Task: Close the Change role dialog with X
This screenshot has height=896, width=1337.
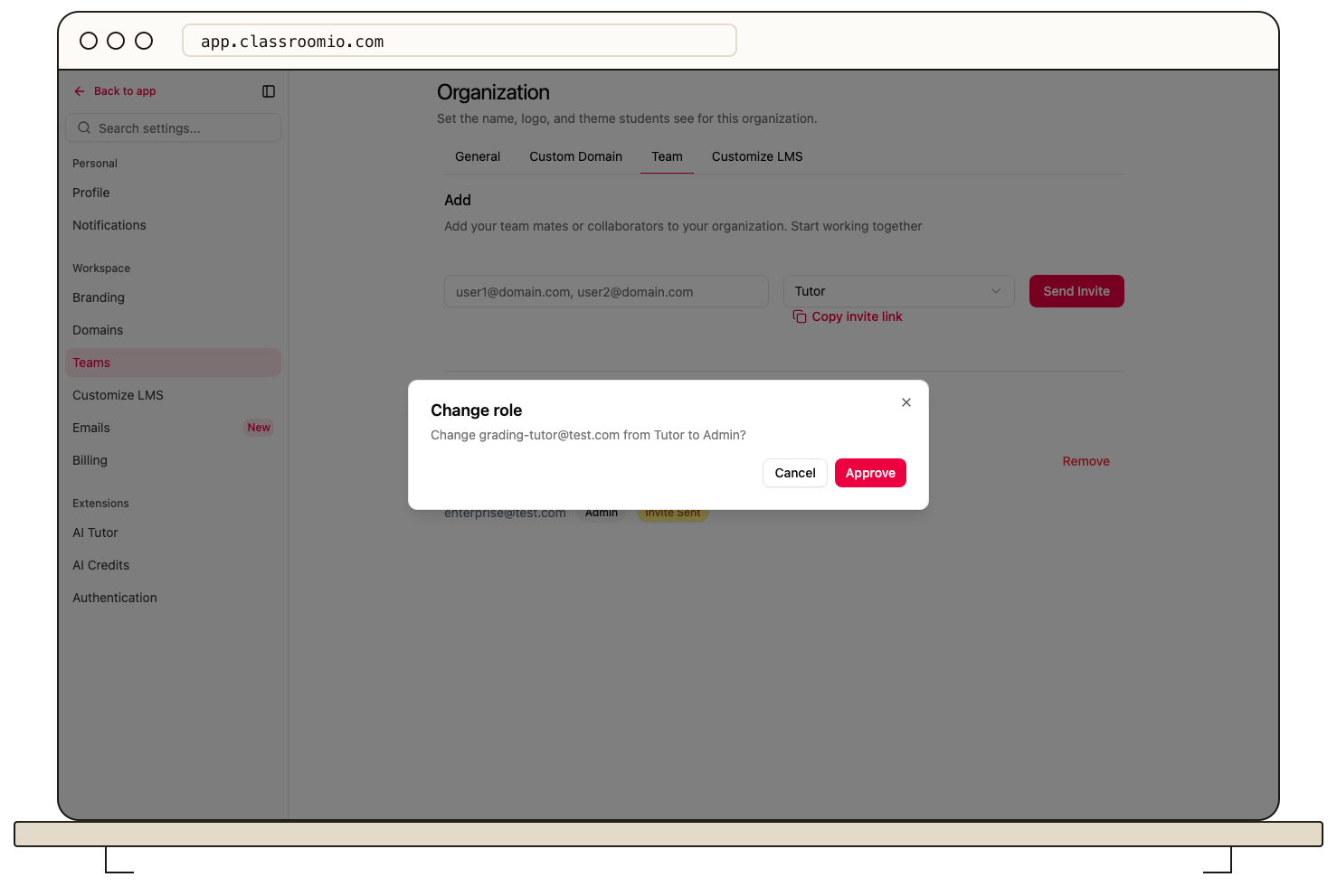Action: pyautogui.click(x=906, y=402)
